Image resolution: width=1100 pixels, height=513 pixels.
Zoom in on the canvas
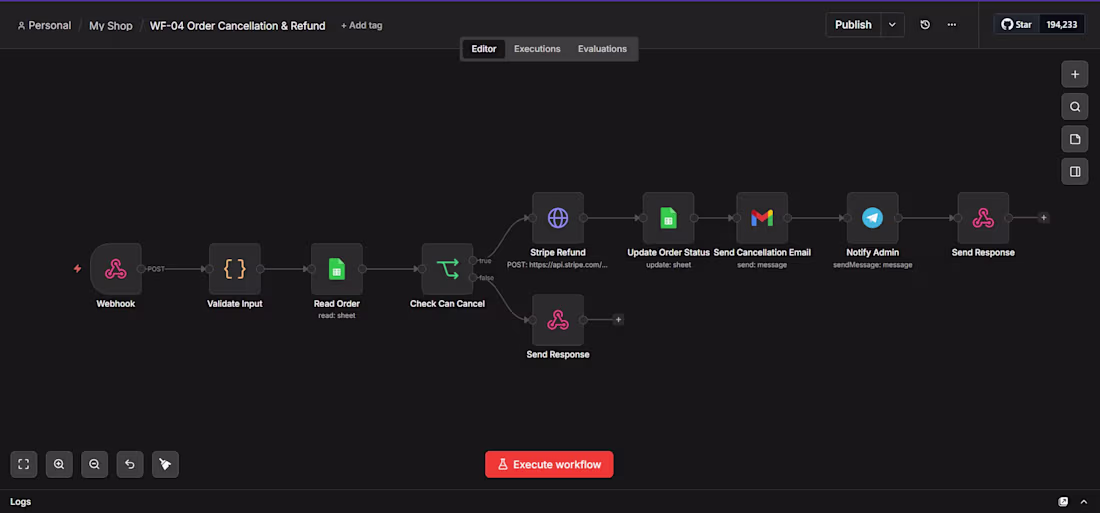tap(59, 464)
